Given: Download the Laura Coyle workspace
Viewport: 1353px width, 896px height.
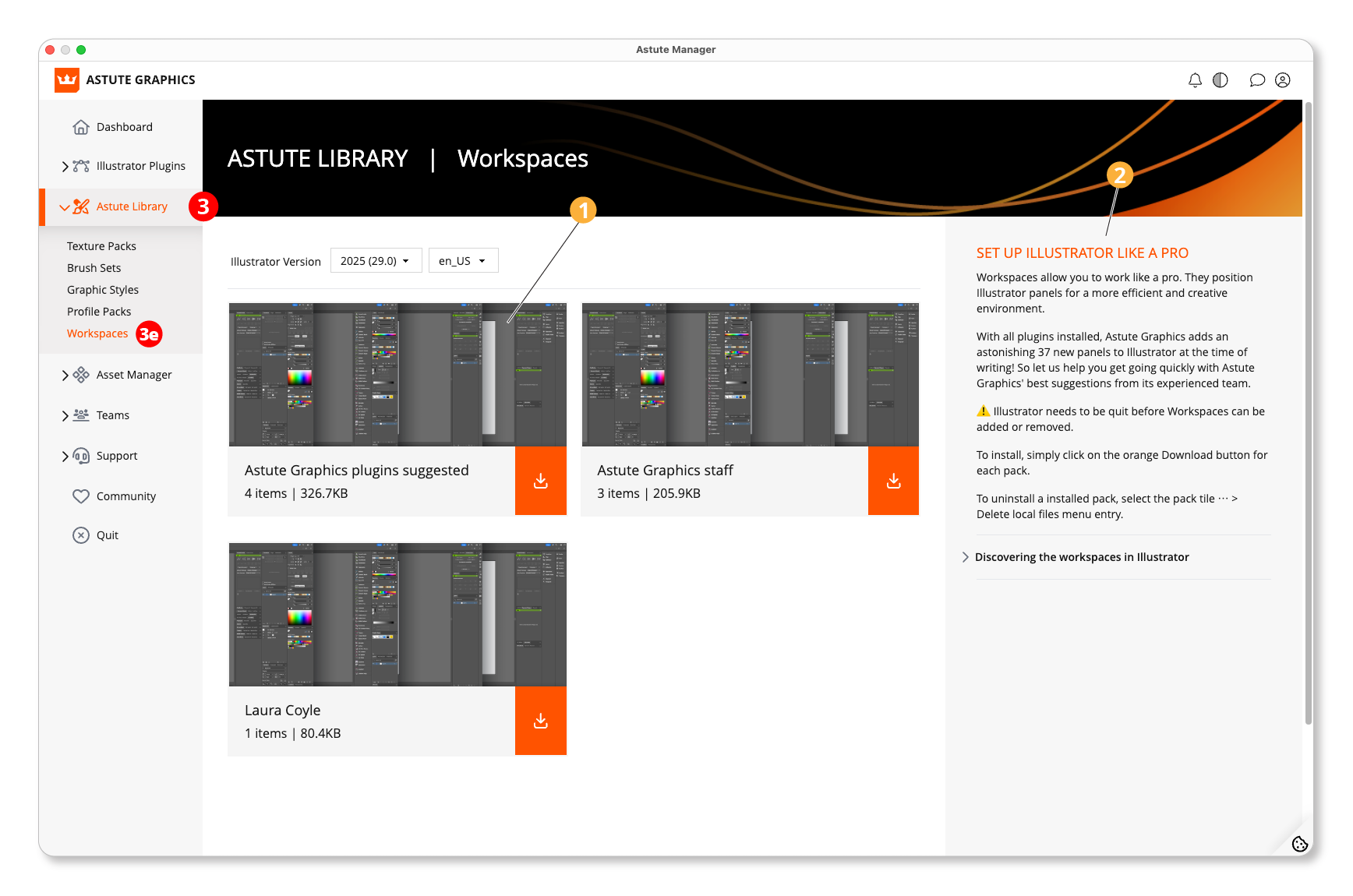Looking at the screenshot, I should coord(540,721).
